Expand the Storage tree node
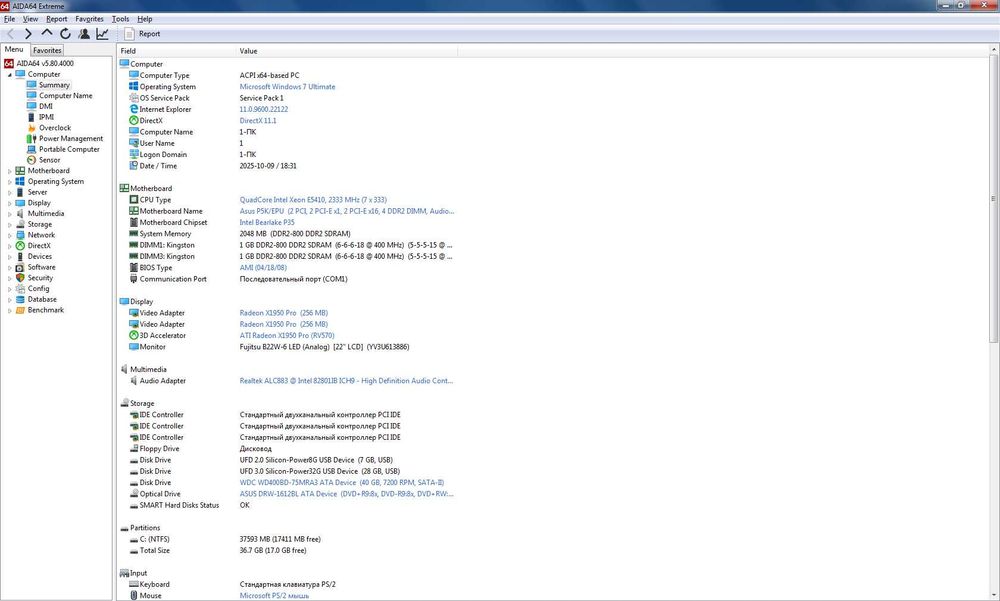Screen dimensions: 1000x601 pyautogui.click(x=10, y=225)
